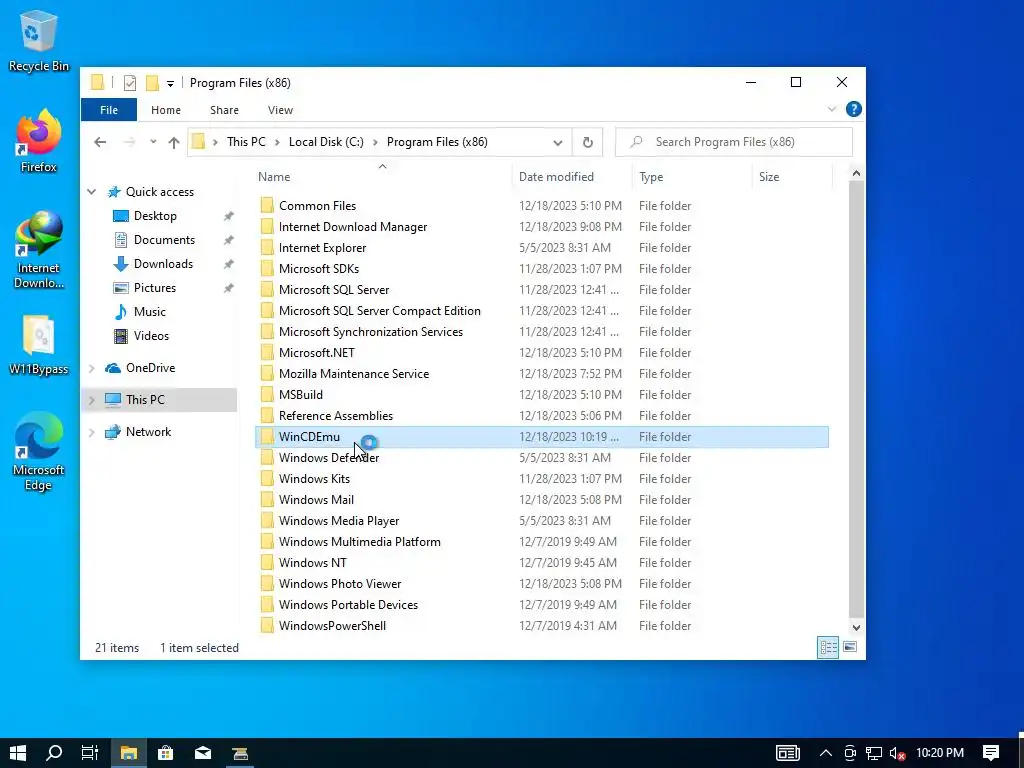
Task: Expand the OneDrive tree node
Action: click(x=91, y=368)
